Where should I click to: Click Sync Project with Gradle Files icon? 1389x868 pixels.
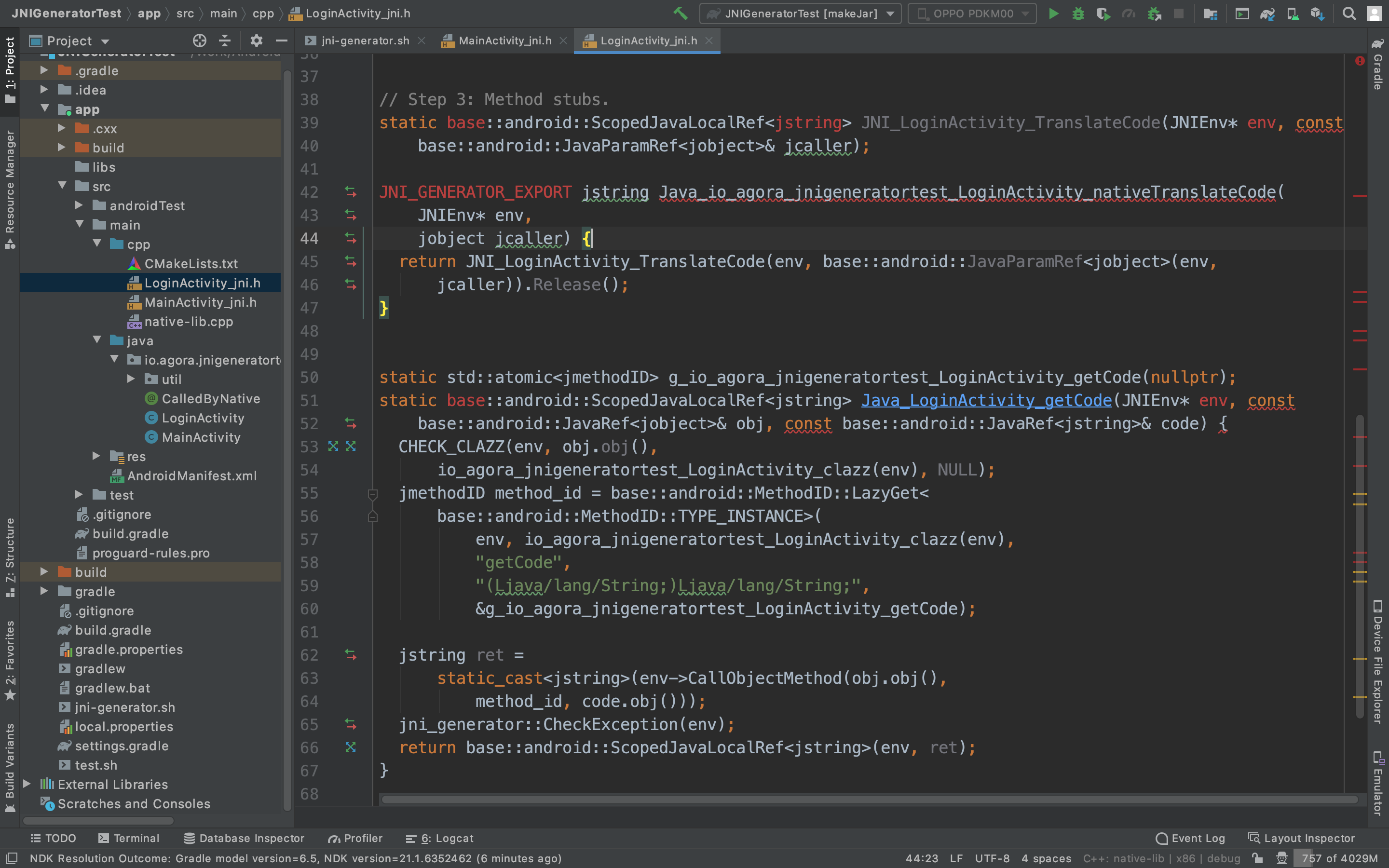click(x=1267, y=13)
